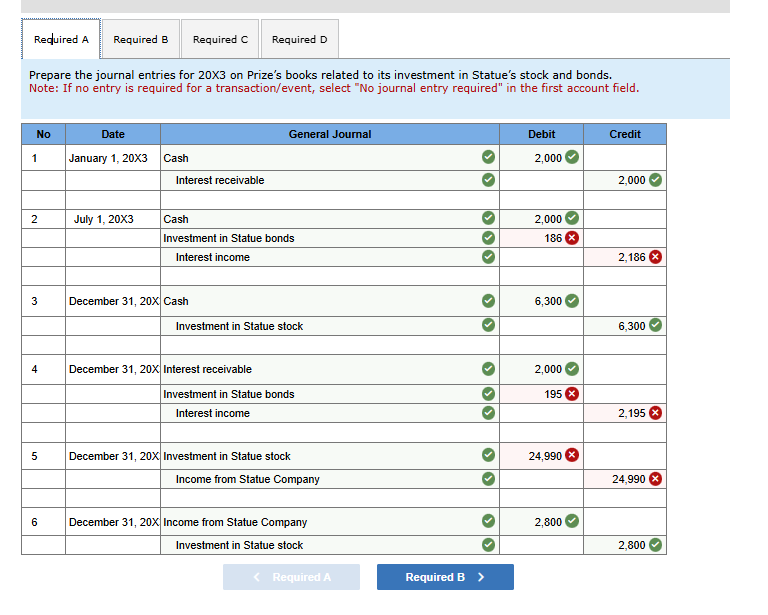The width and height of the screenshot is (768, 615).
Task: Click the Credit column header
Action: (x=625, y=134)
